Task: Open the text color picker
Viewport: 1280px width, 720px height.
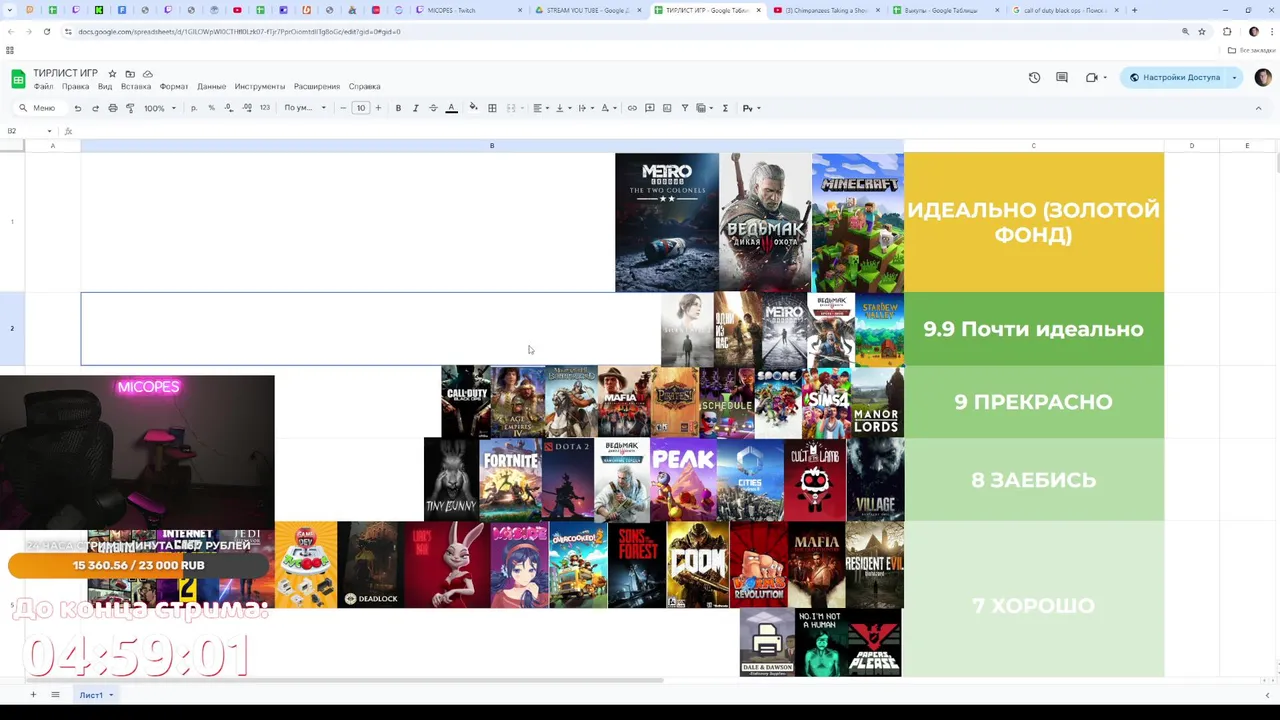Action: click(x=451, y=108)
